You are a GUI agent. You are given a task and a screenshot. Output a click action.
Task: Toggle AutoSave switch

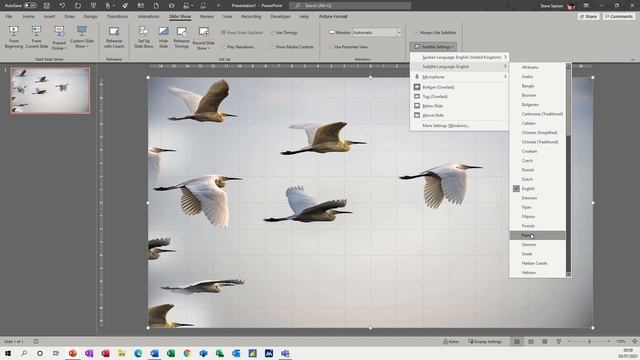click(30, 5)
